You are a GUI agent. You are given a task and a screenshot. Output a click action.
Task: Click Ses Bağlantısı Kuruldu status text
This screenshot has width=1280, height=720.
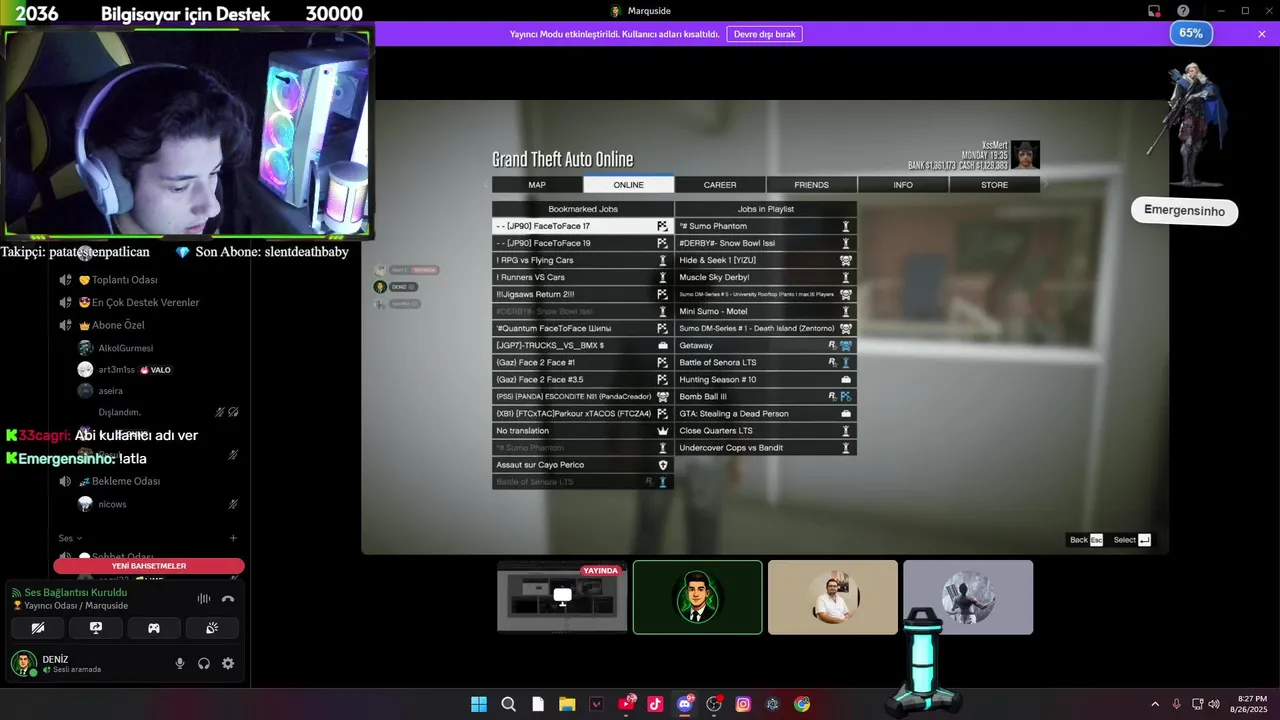pos(75,592)
